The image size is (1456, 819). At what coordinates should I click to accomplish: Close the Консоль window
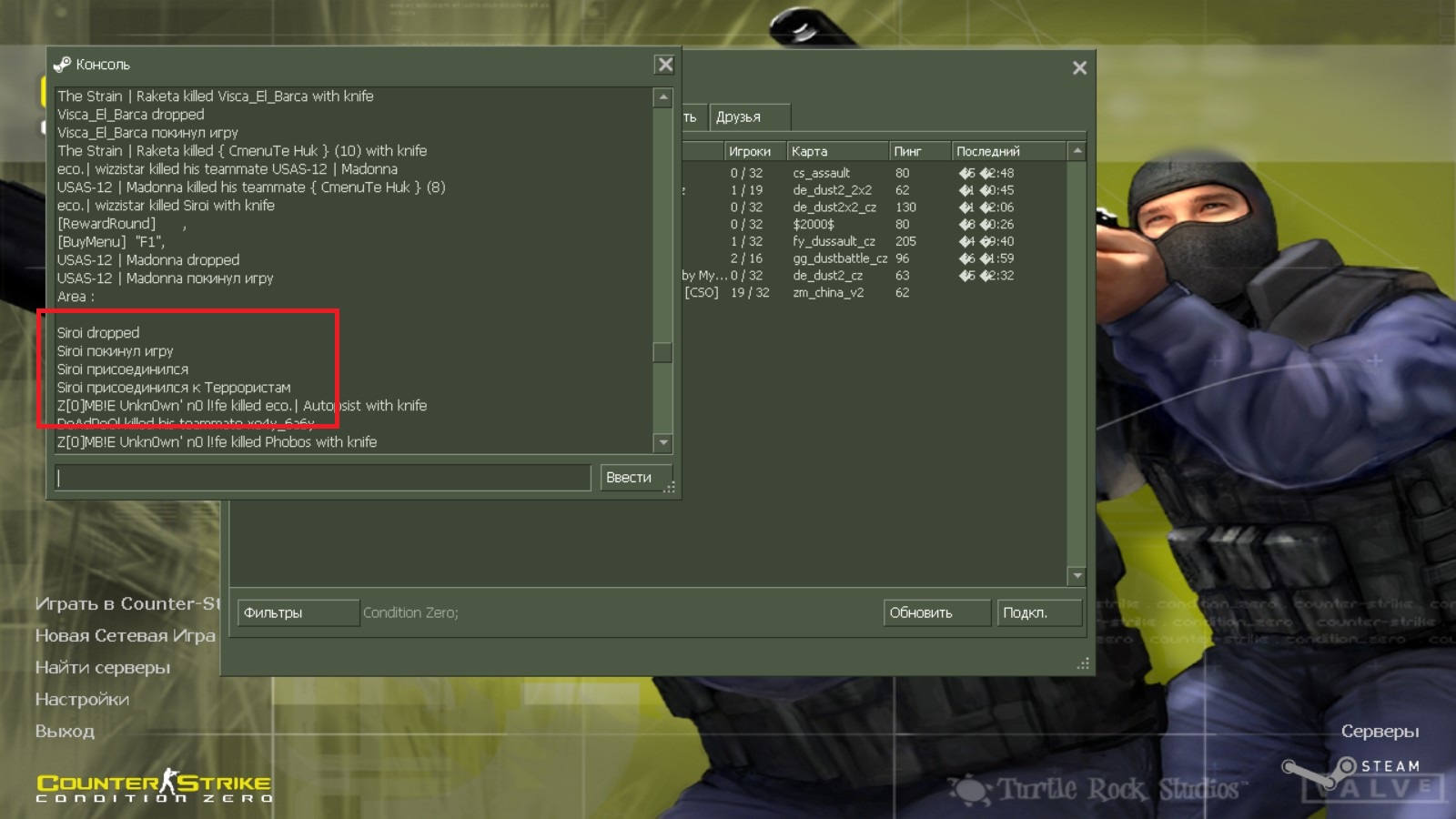pyautogui.click(x=665, y=65)
